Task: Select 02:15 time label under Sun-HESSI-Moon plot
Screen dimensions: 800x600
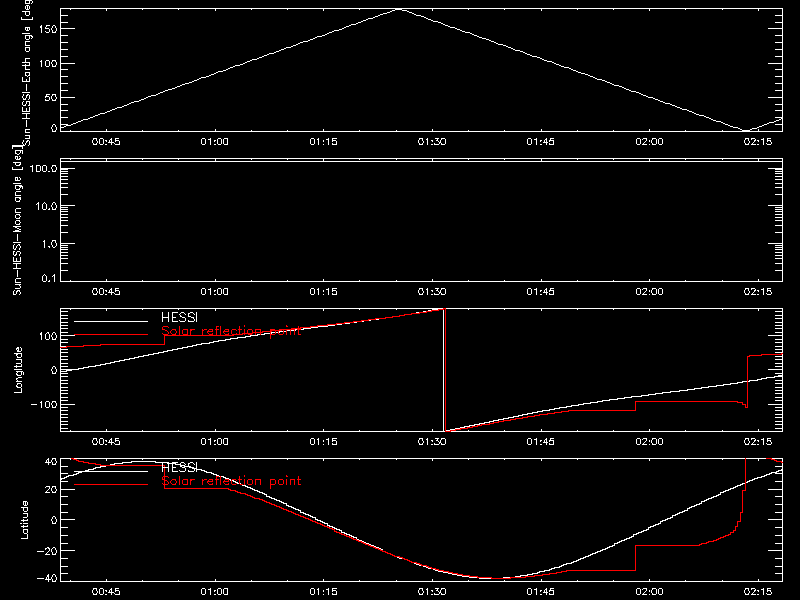Action: pyautogui.click(x=758, y=291)
